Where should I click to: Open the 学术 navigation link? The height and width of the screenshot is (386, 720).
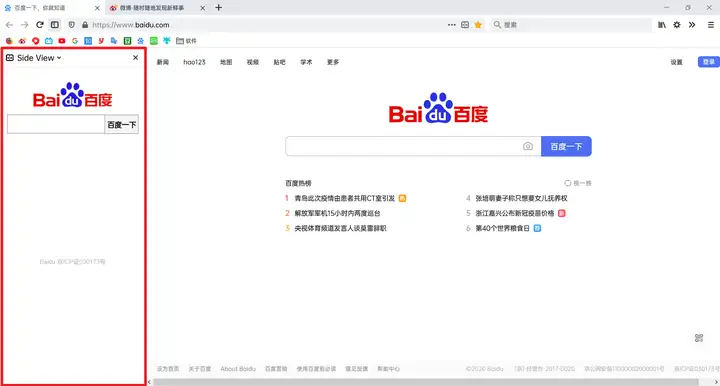[x=306, y=62]
